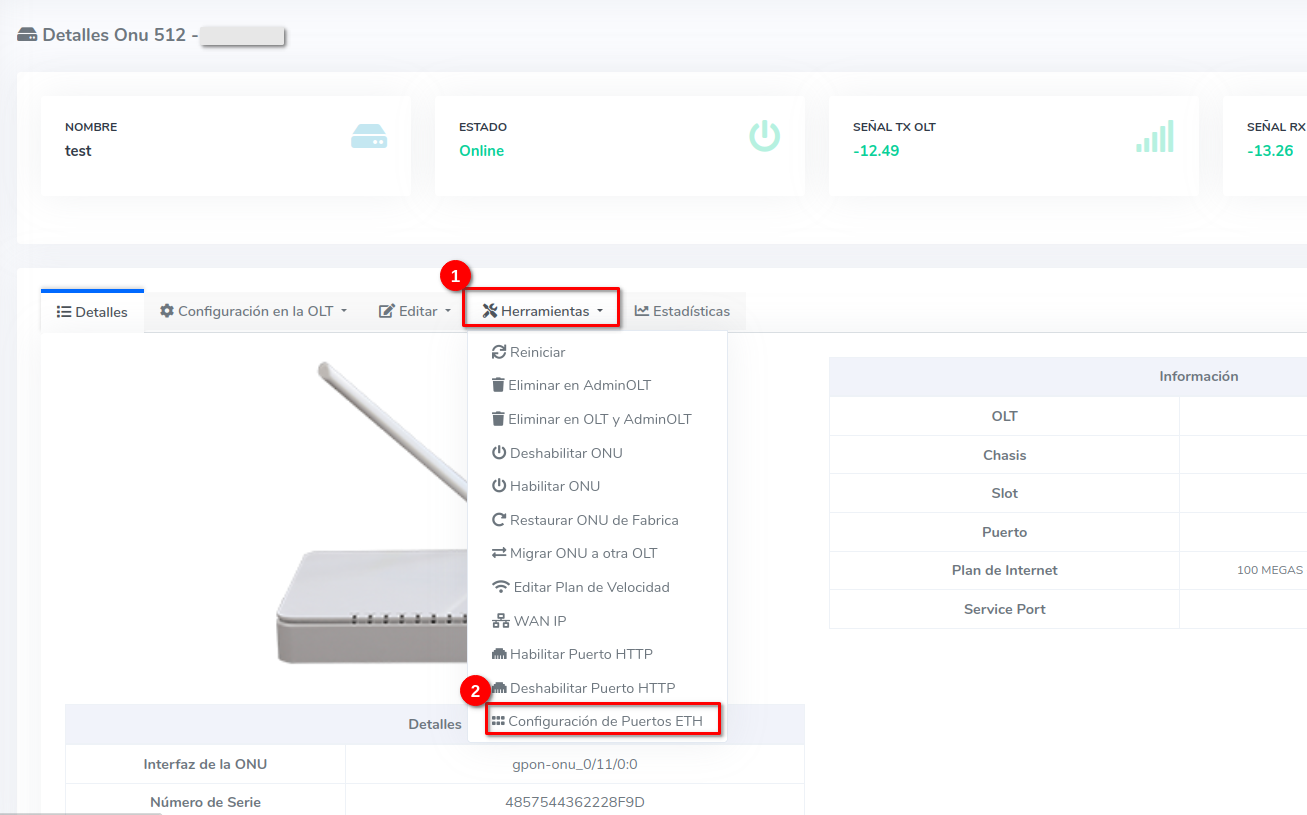
Task: Switch to the Detalles tab
Action: click(x=92, y=312)
